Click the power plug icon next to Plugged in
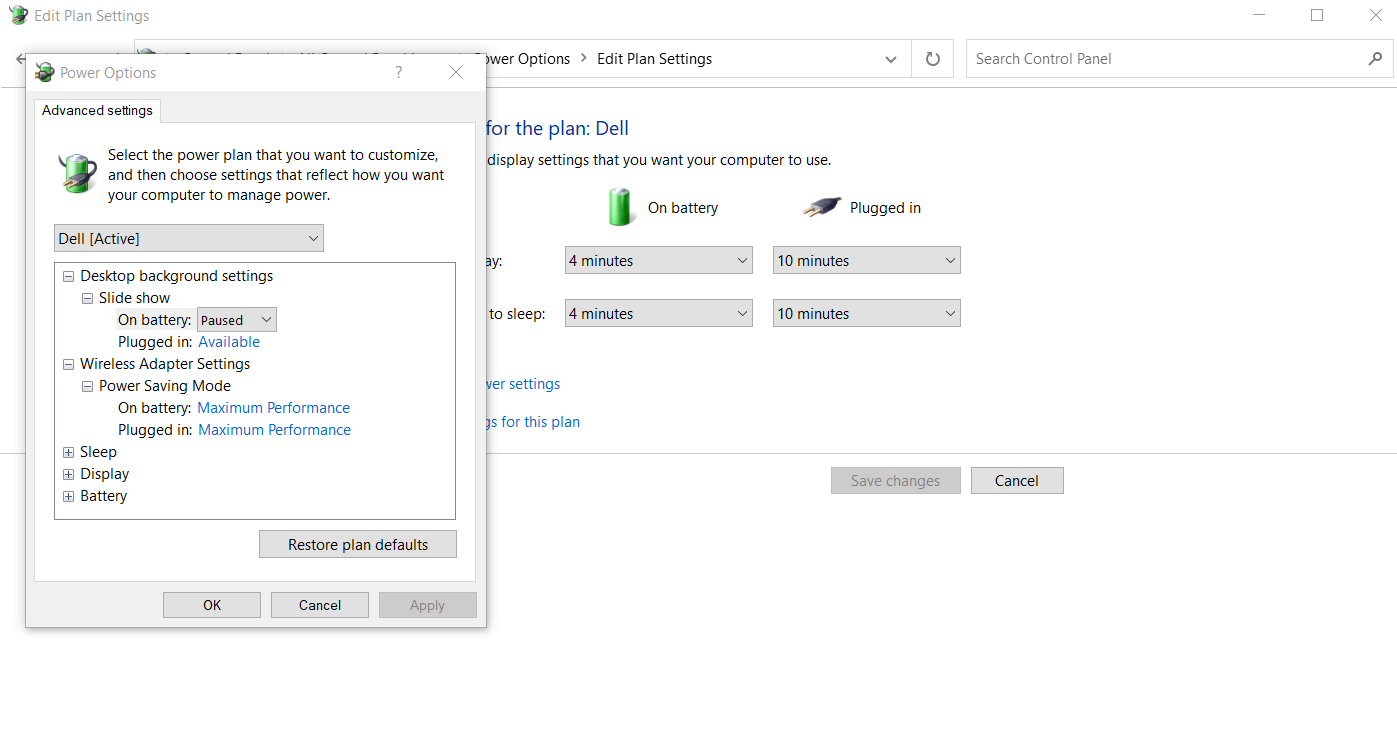 tap(820, 207)
